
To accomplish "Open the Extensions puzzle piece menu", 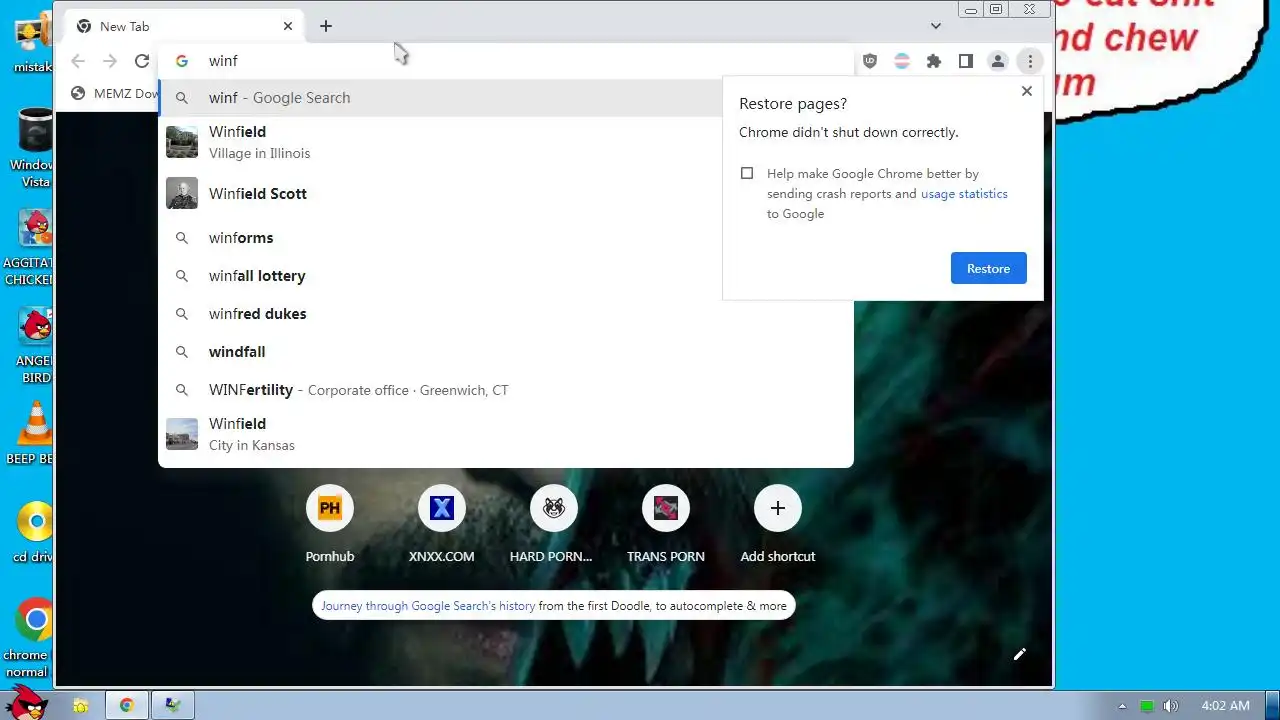I will tap(934, 61).
